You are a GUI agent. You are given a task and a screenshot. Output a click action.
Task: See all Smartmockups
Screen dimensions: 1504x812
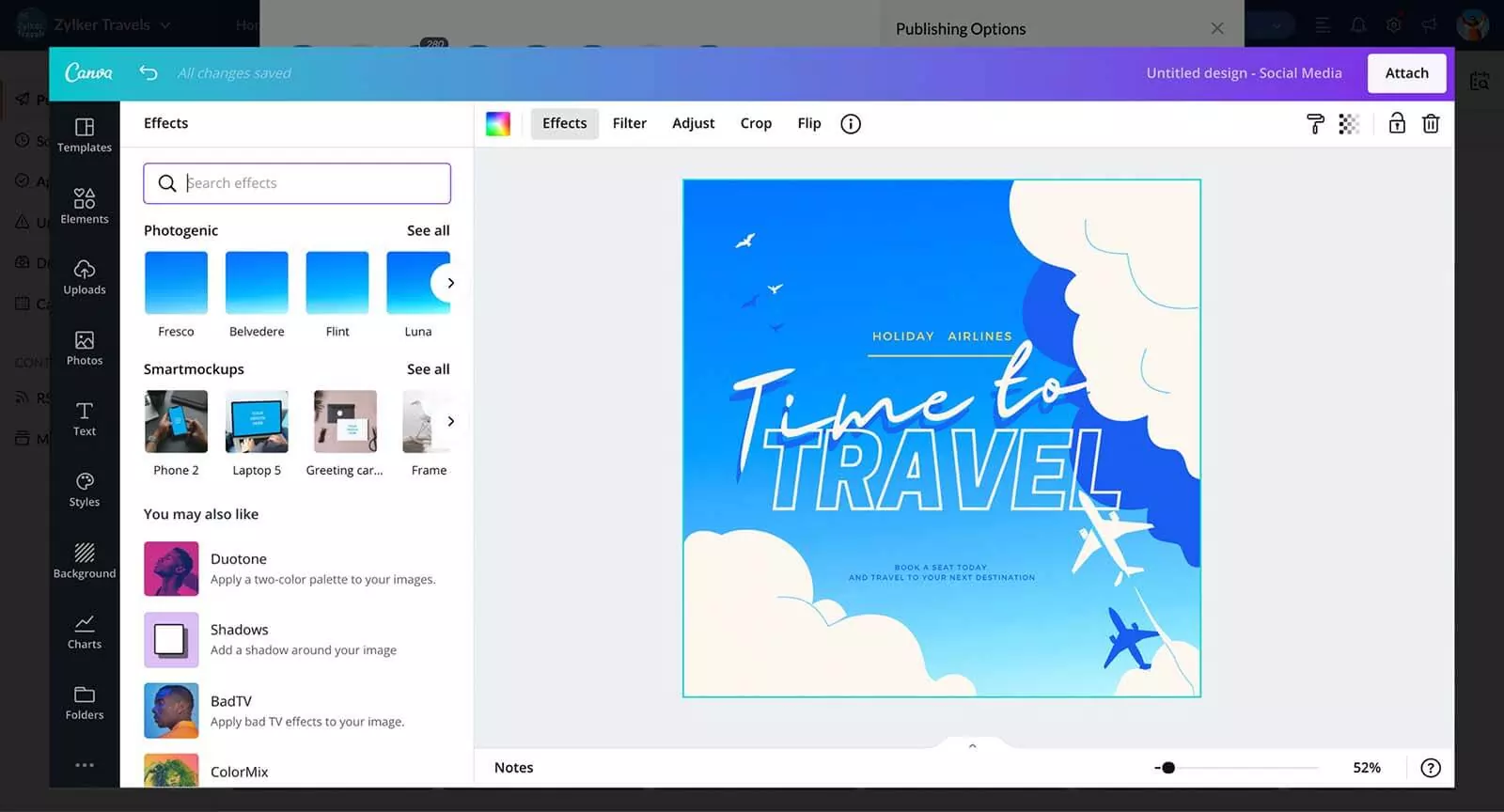click(x=428, y=369)
